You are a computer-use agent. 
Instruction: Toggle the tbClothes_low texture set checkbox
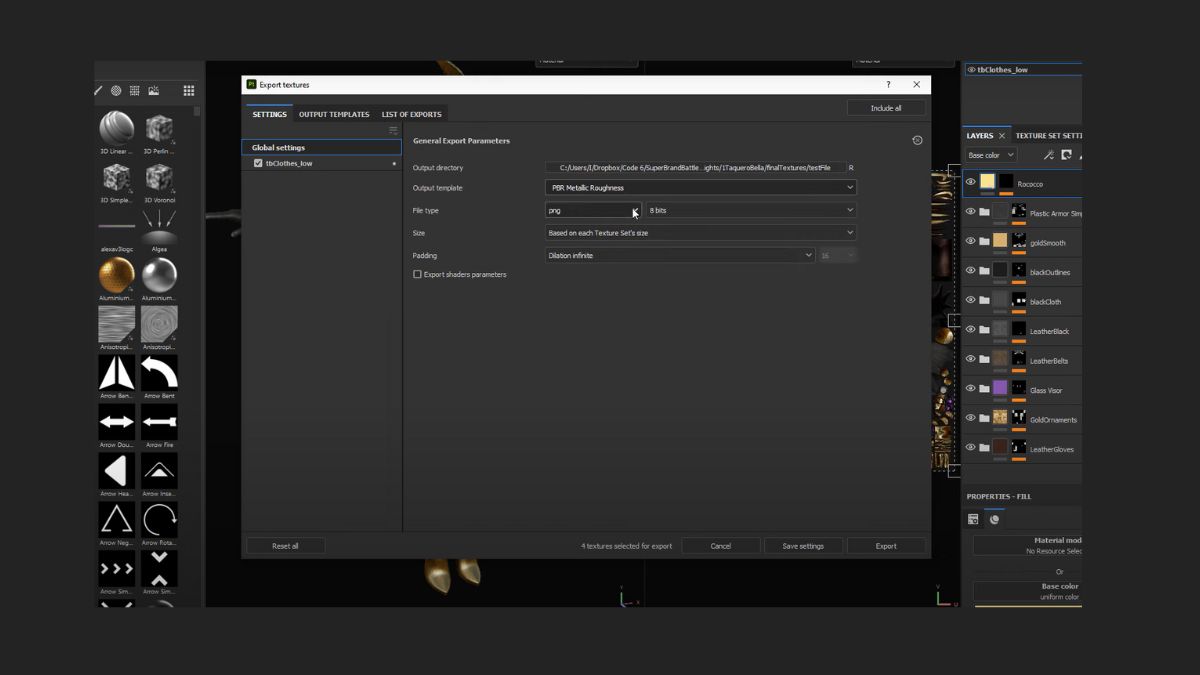258,163
